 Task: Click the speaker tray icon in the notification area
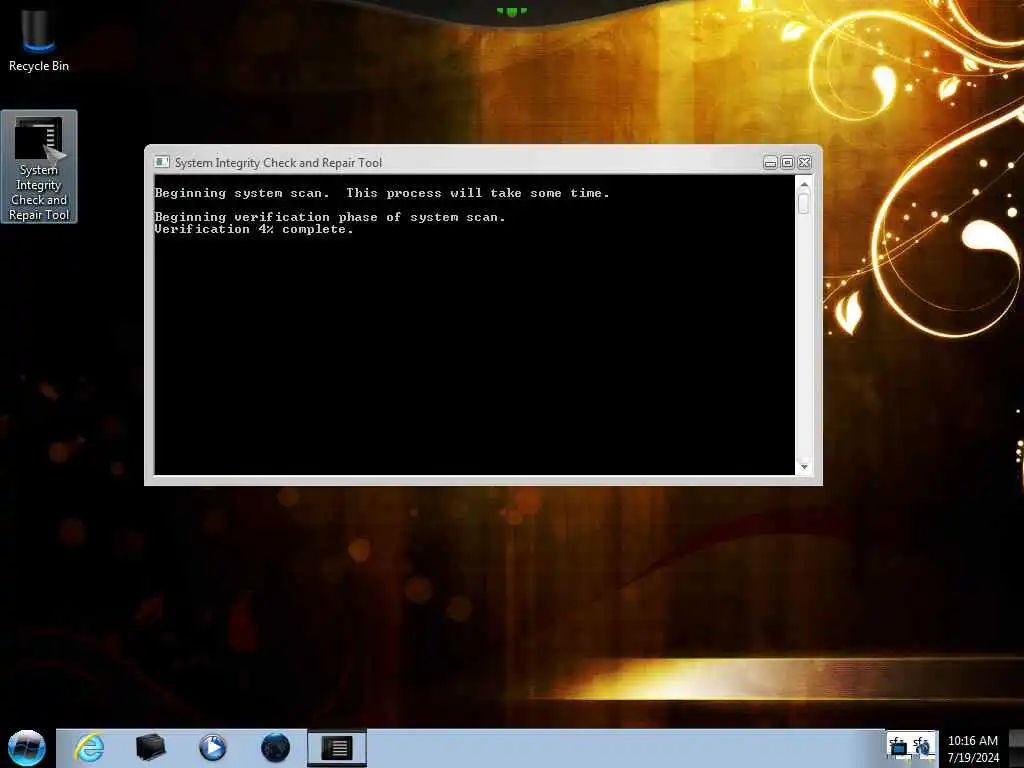point(921,747)
